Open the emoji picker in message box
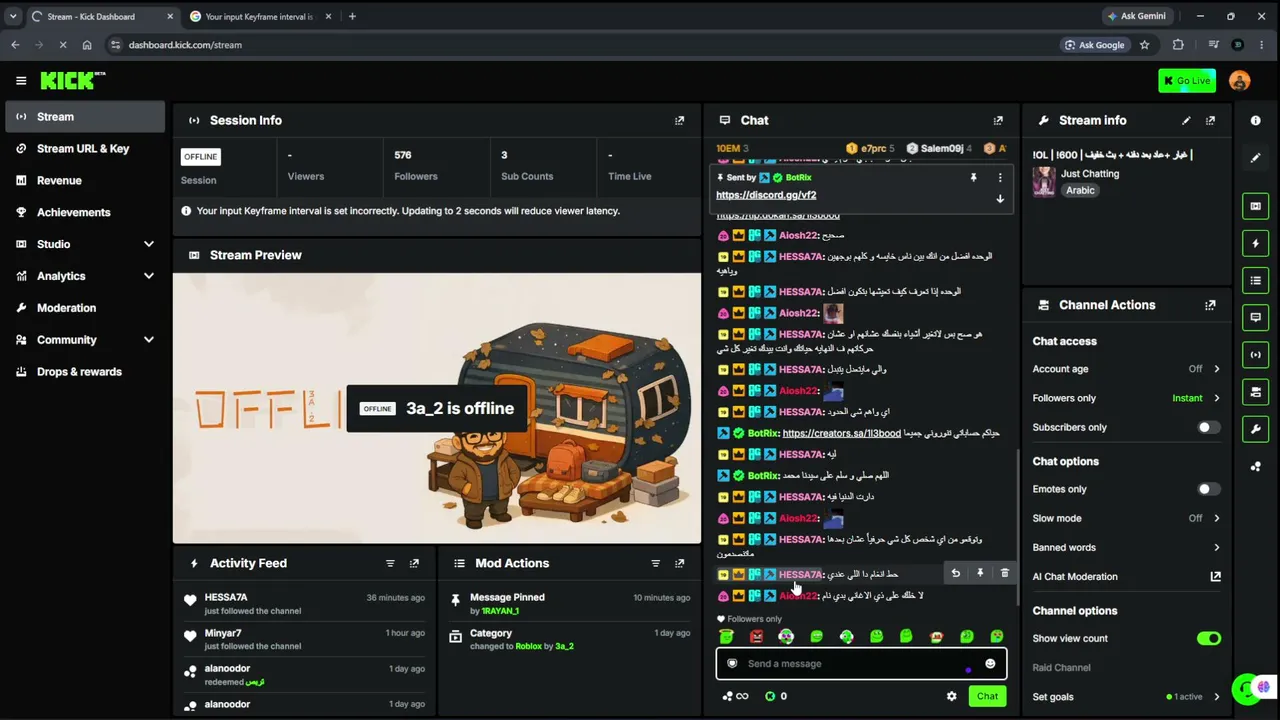Viewport: 1280px width, 720px height. click(990, 664)
